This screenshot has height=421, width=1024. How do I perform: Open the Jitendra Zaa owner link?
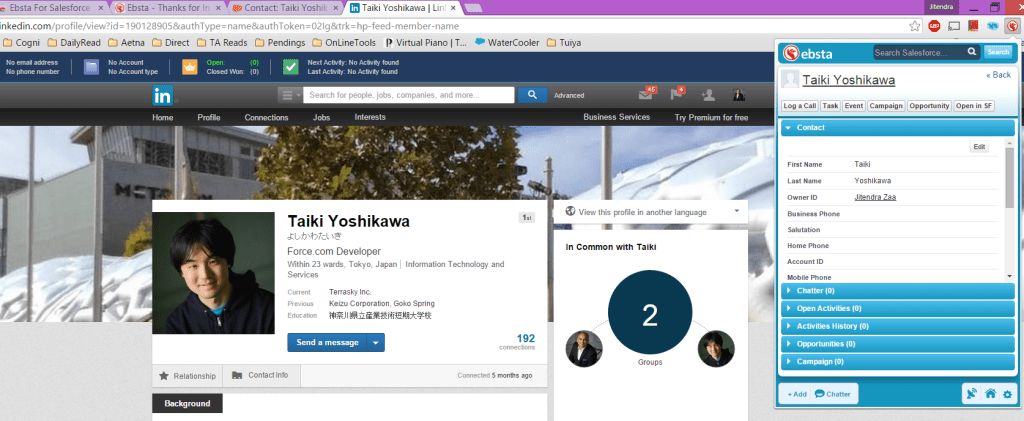(875, 197)
